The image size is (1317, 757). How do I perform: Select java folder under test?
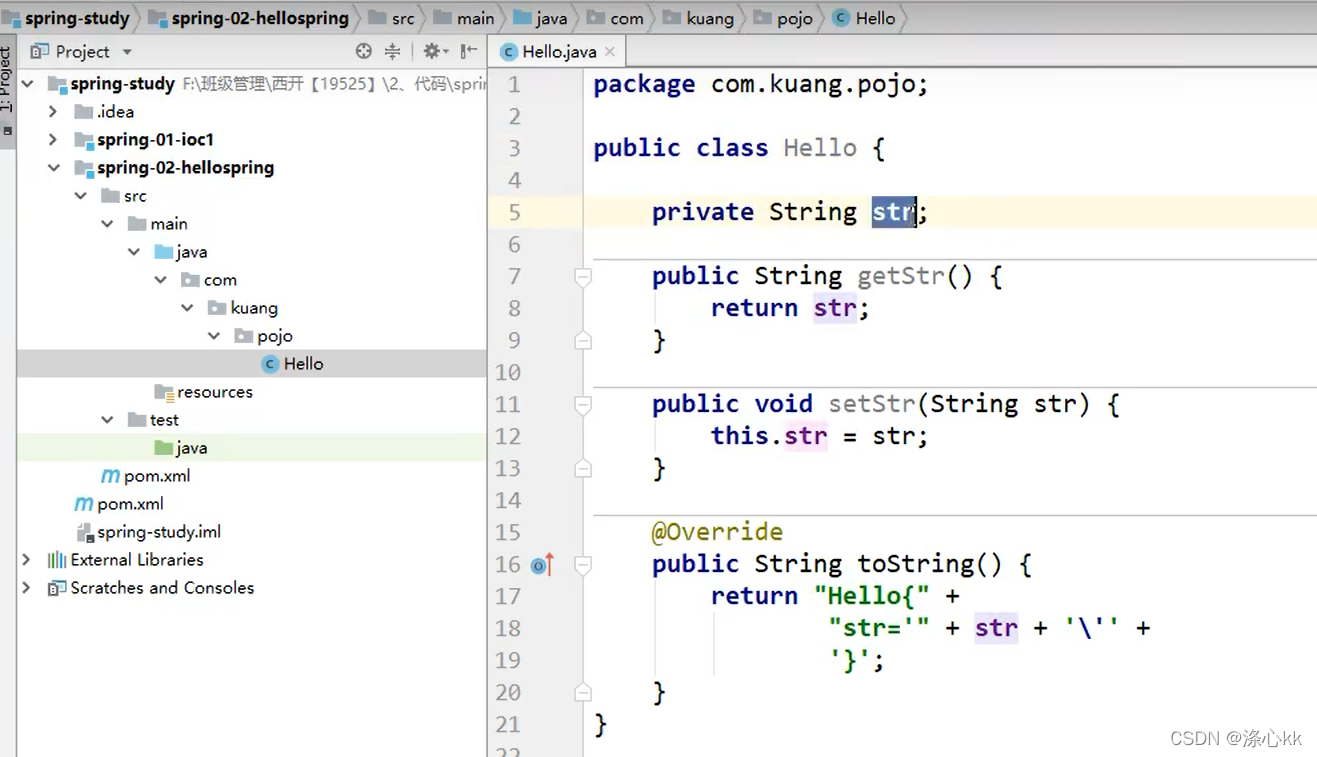[x=251, y=448]
